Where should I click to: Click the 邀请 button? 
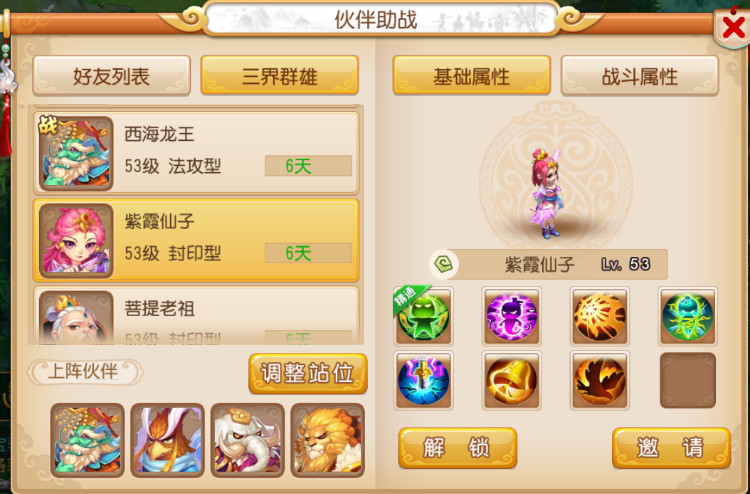click(671, 448)
